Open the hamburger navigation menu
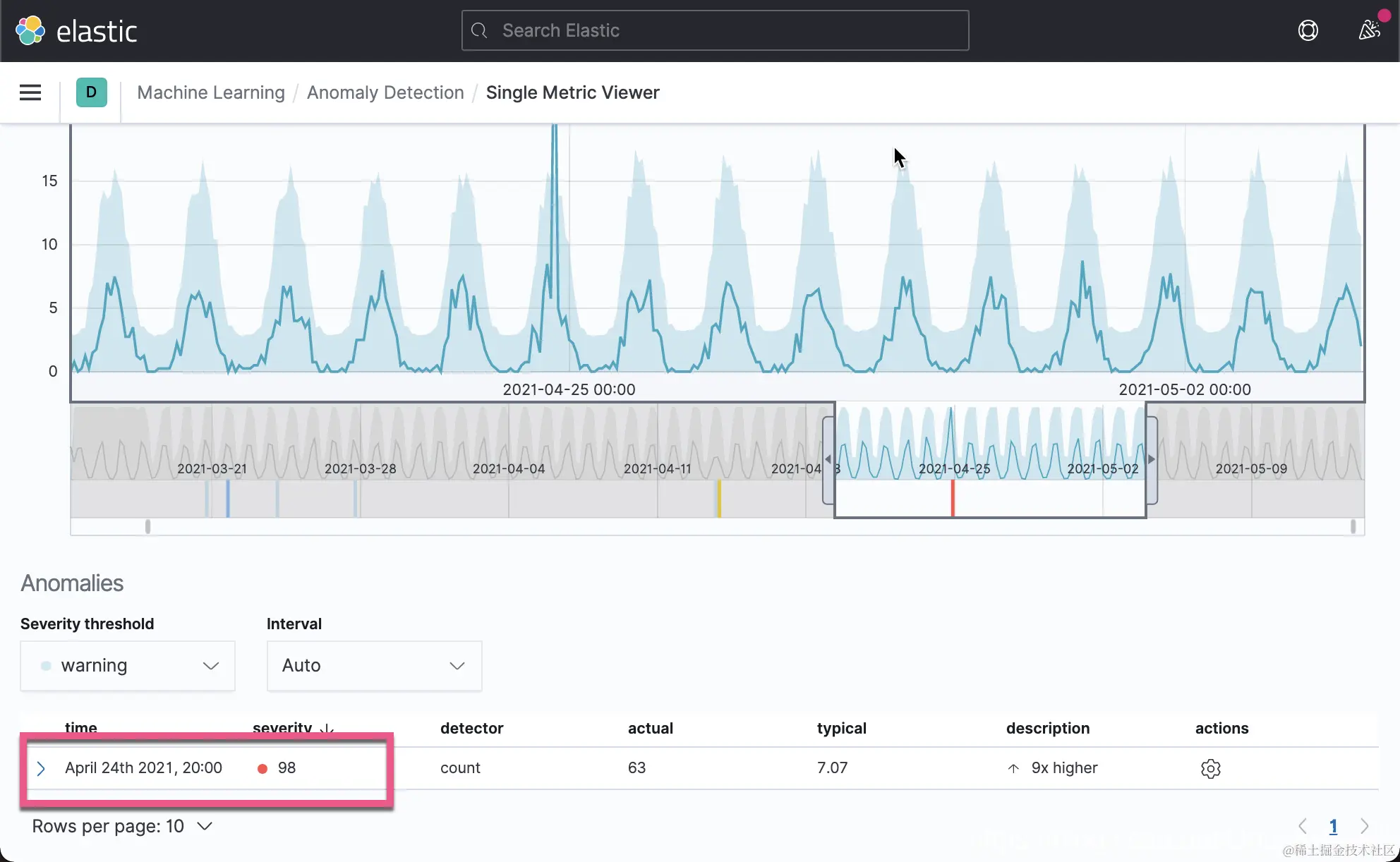1400x862 pixels. (30, 92)
